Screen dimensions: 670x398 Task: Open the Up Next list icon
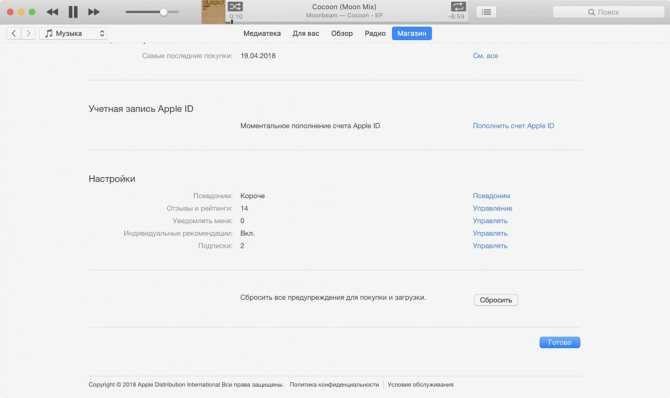pos(486,12)
